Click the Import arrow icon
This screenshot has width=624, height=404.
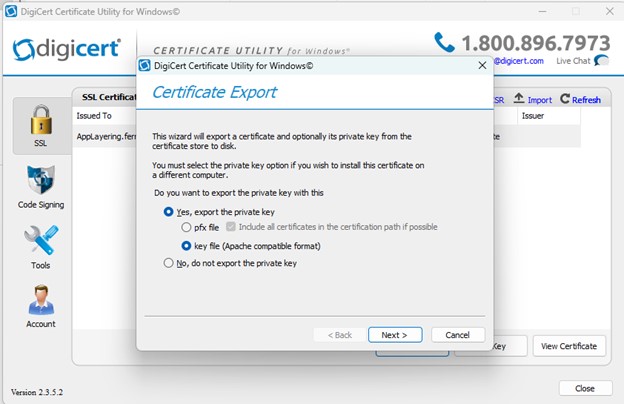coord(519,99)
